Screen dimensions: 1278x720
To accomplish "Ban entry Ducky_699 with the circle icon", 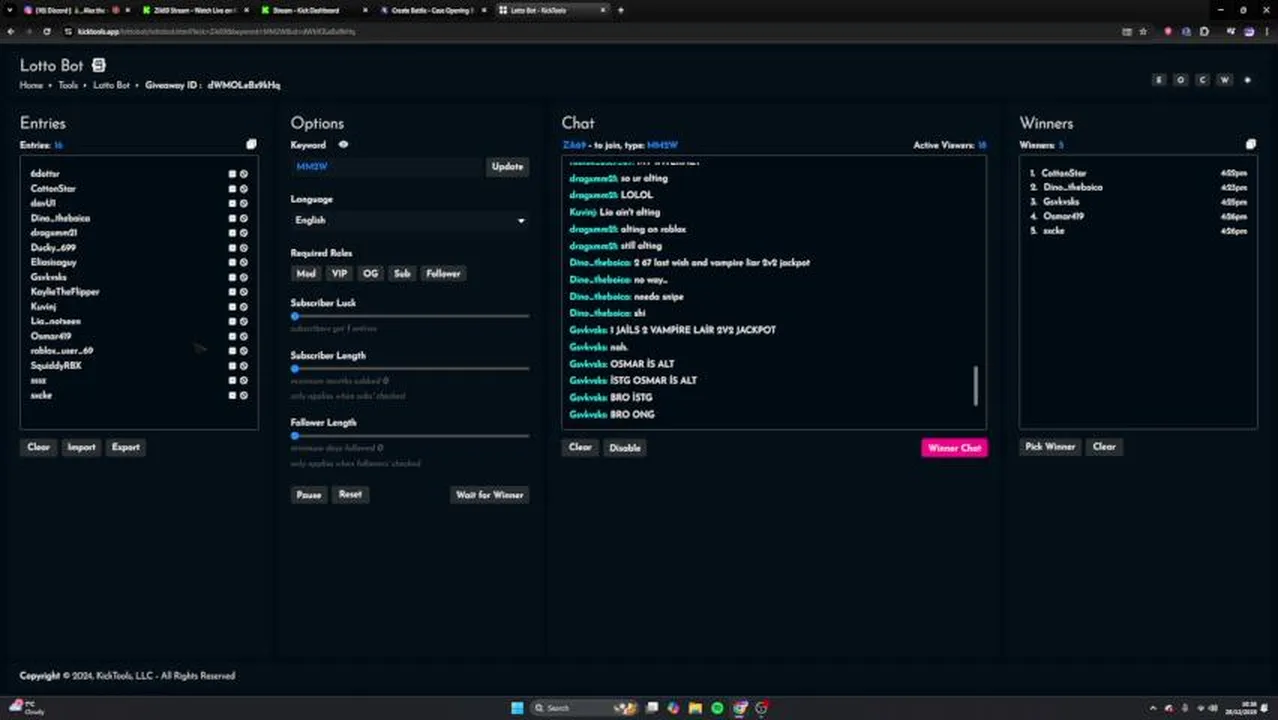I will [243, 247].
